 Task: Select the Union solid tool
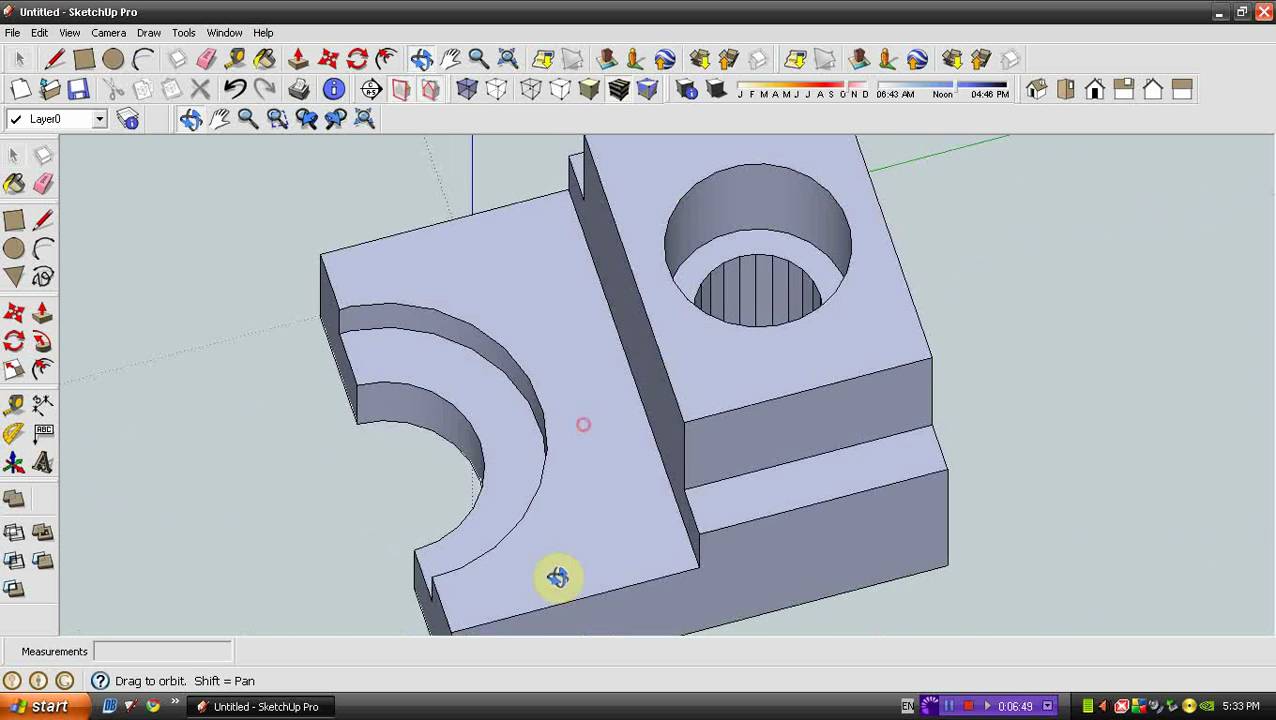43,533
